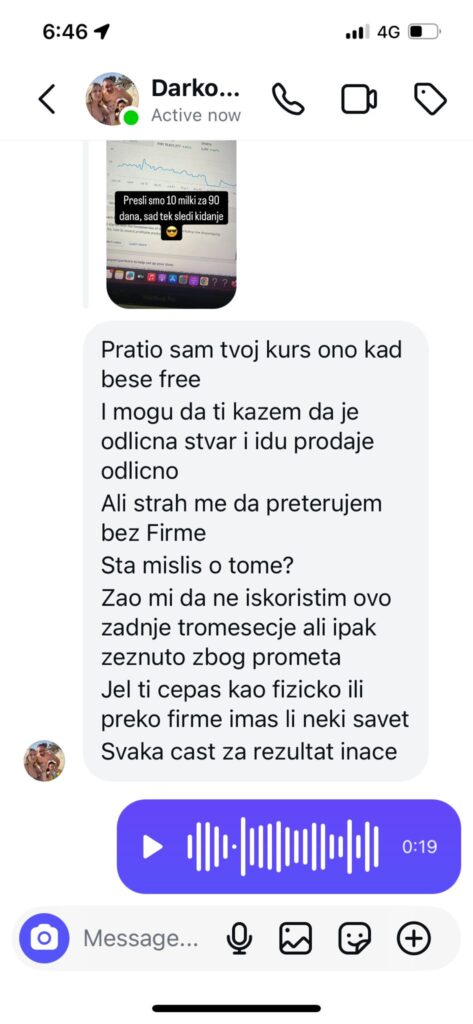Tap the small avatar beside the message
Viewport: 473px width, 1024px height.
(x=44, y=761)
